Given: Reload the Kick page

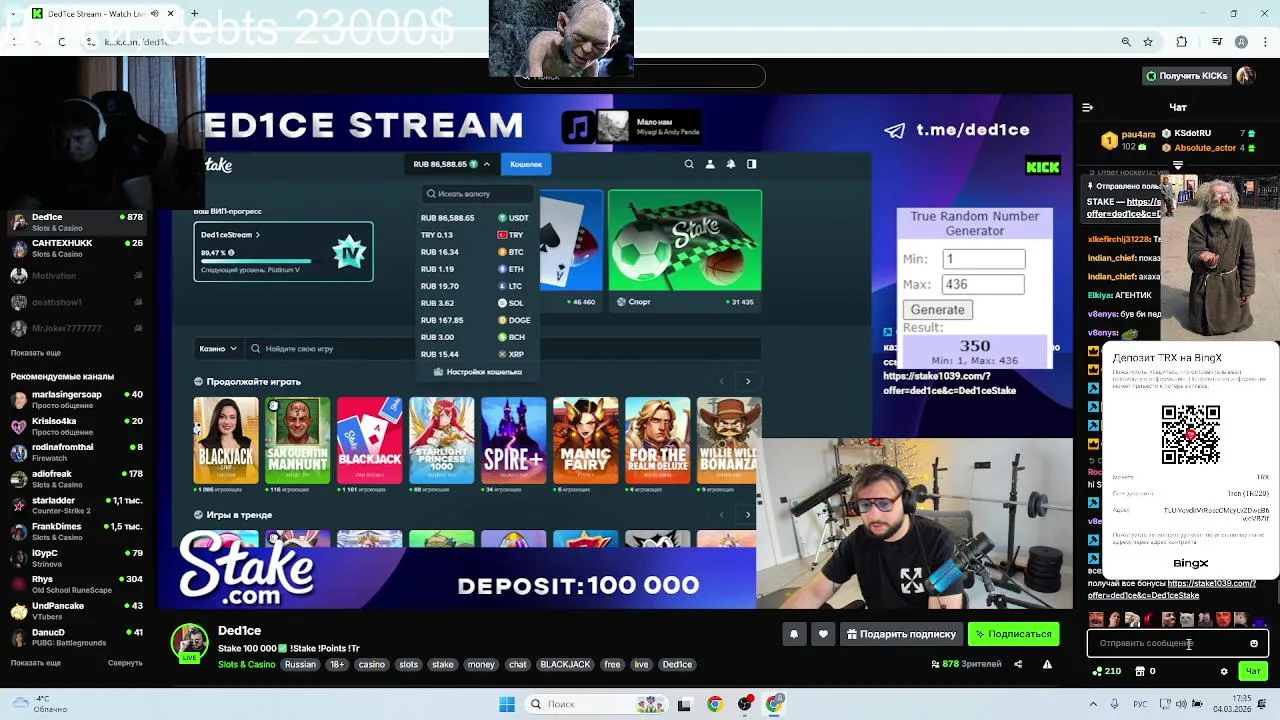Looking at the screenshot, I should (x=61, y=42).
